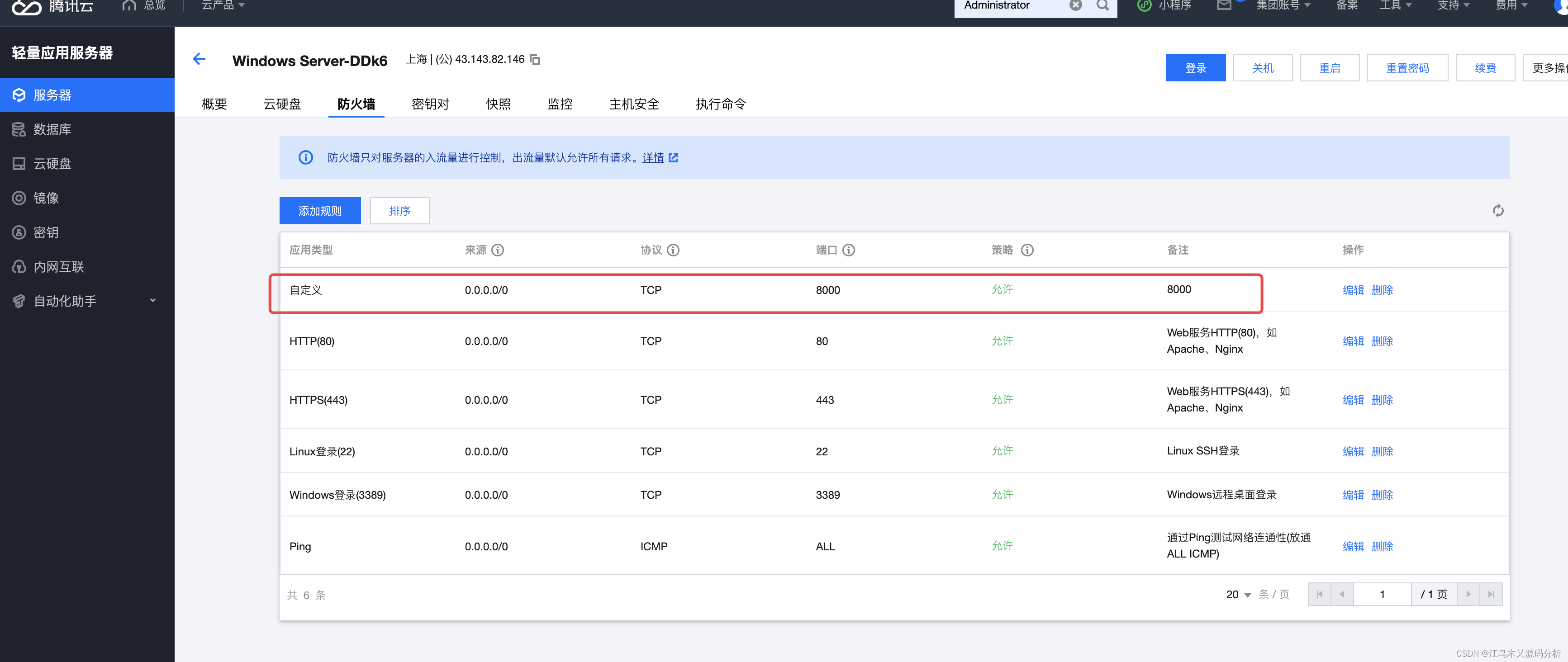Open the 支持 dropdown
This screenshot has width=1568, height=662.
(x=1454, y=5)
